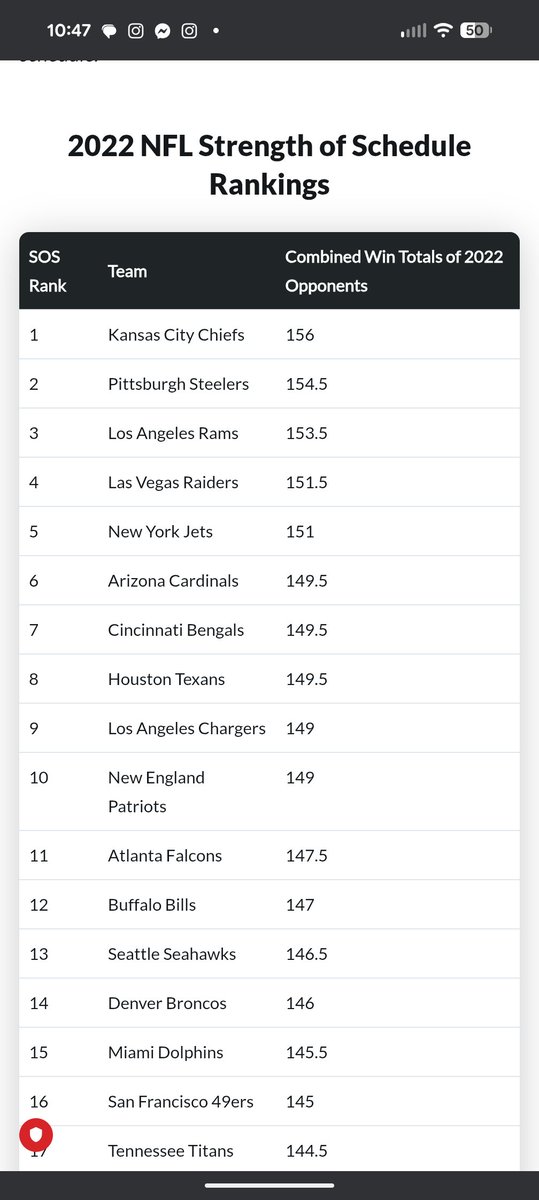The image size is (539, 1200).
Task: Tap the first Instagram status bar icon
Action: click(x=136, y=31)
